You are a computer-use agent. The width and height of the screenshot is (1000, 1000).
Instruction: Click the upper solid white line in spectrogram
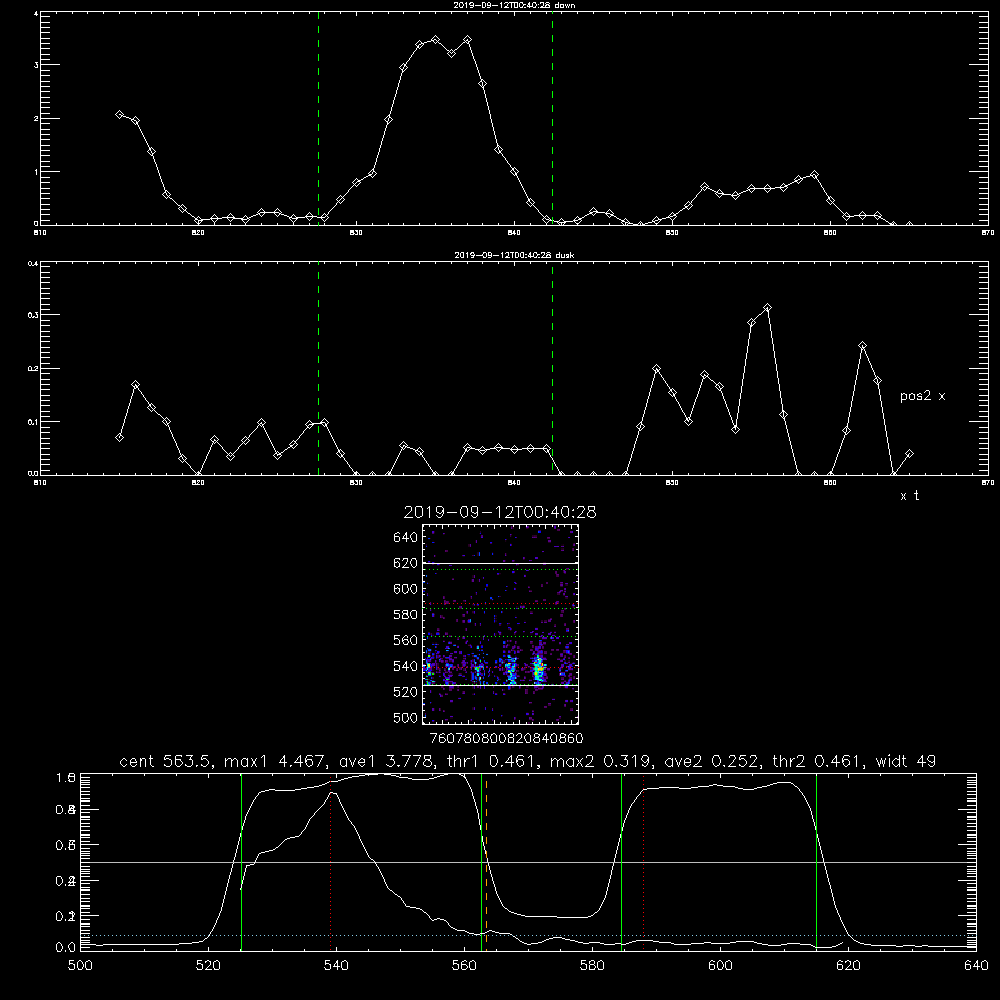point(501,563)
